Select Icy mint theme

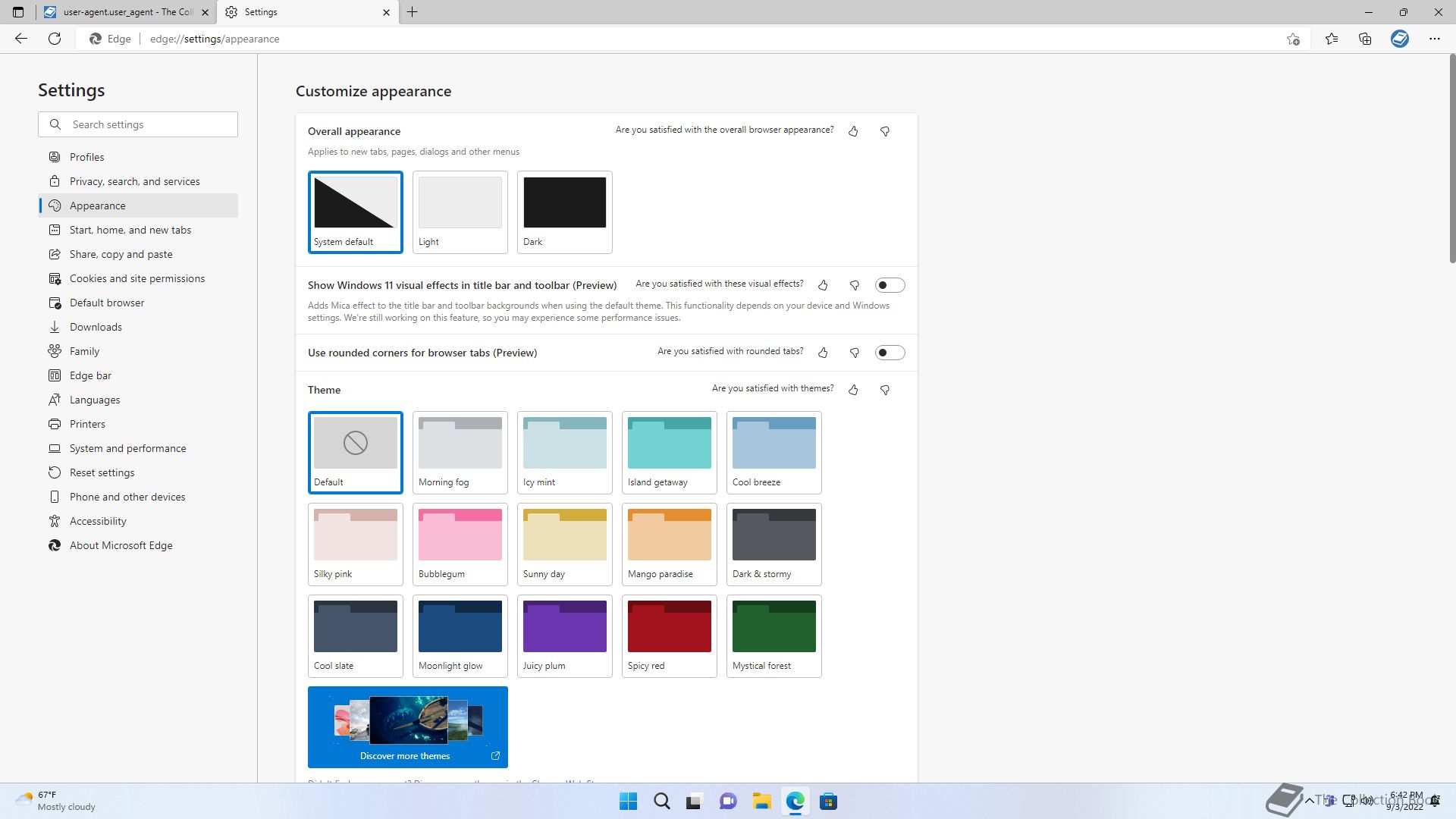point(565,453)
